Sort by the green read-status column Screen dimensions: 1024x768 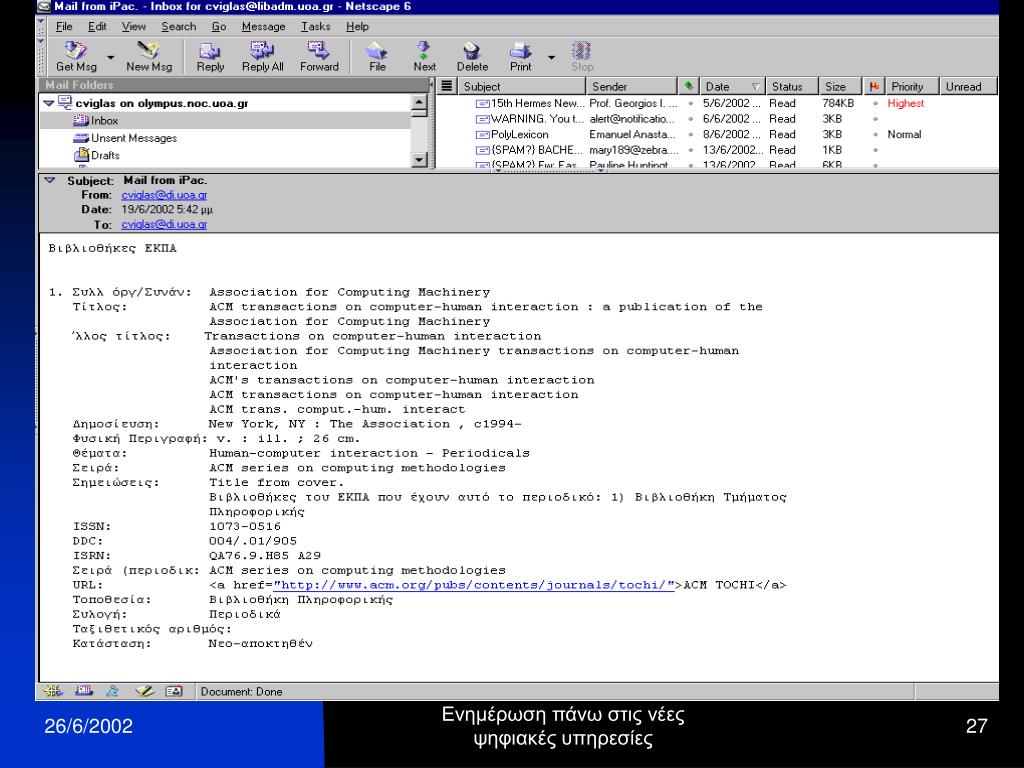tap(688, 86)
